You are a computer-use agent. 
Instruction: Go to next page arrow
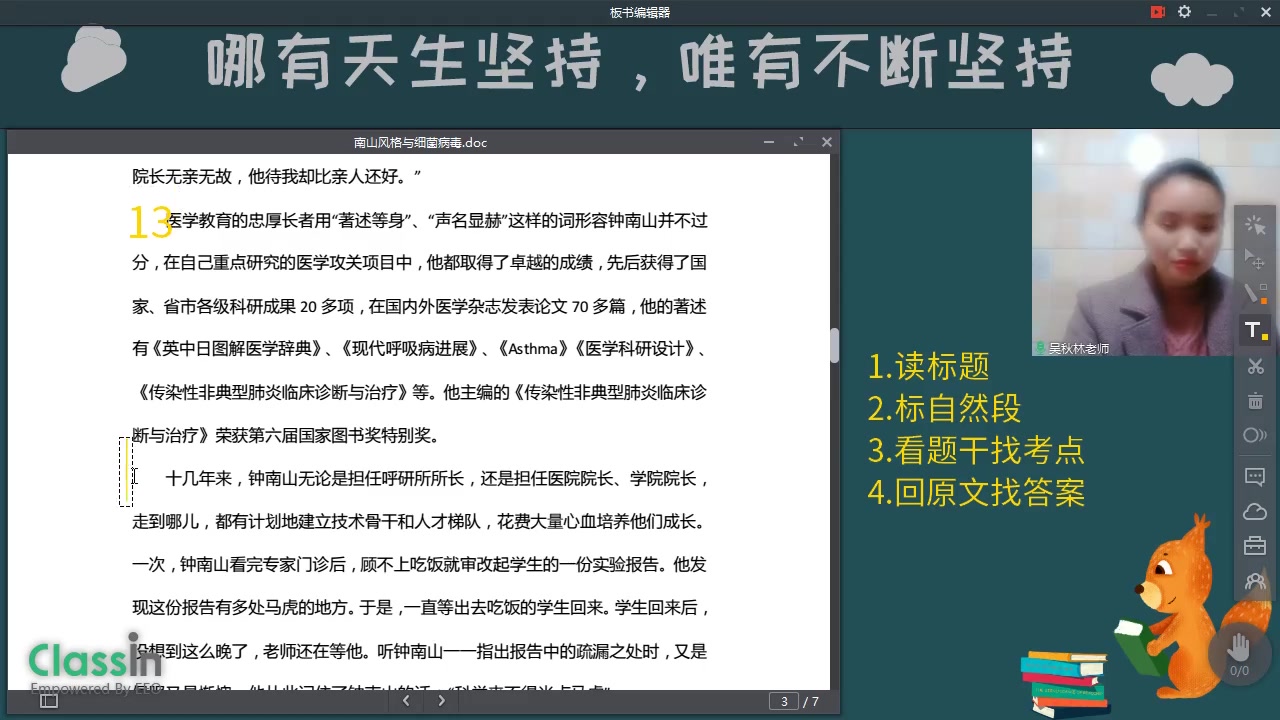click(x=441, y=701)
